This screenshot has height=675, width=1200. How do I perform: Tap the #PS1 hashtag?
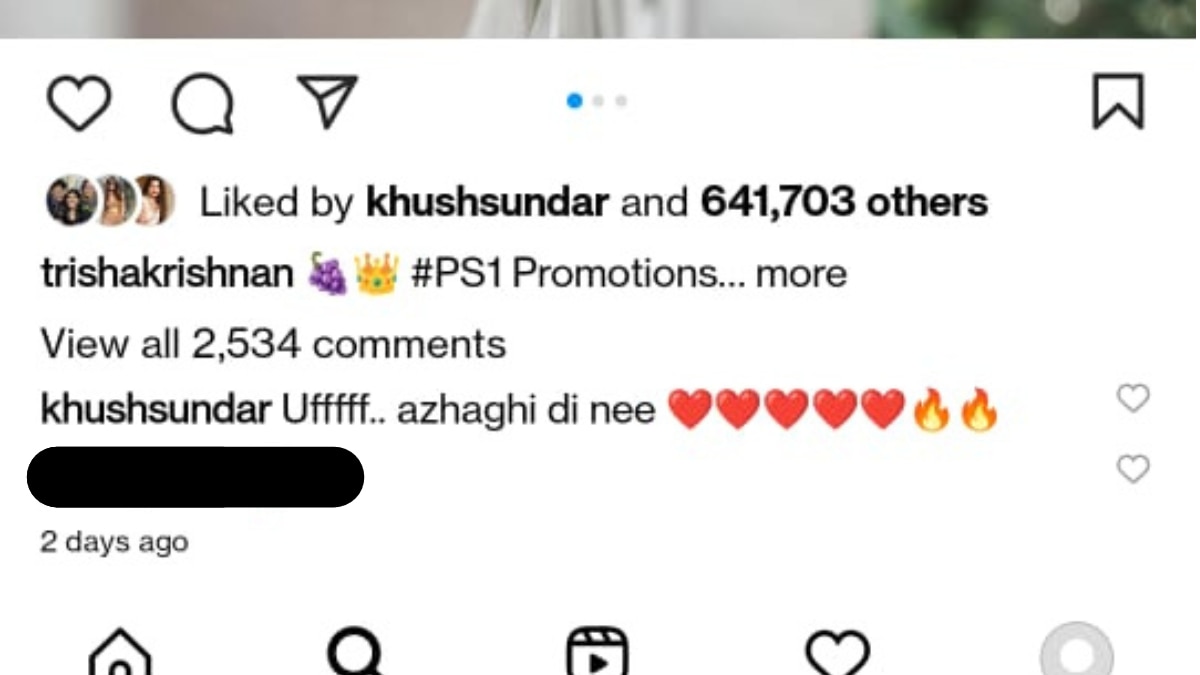point(456,273)
